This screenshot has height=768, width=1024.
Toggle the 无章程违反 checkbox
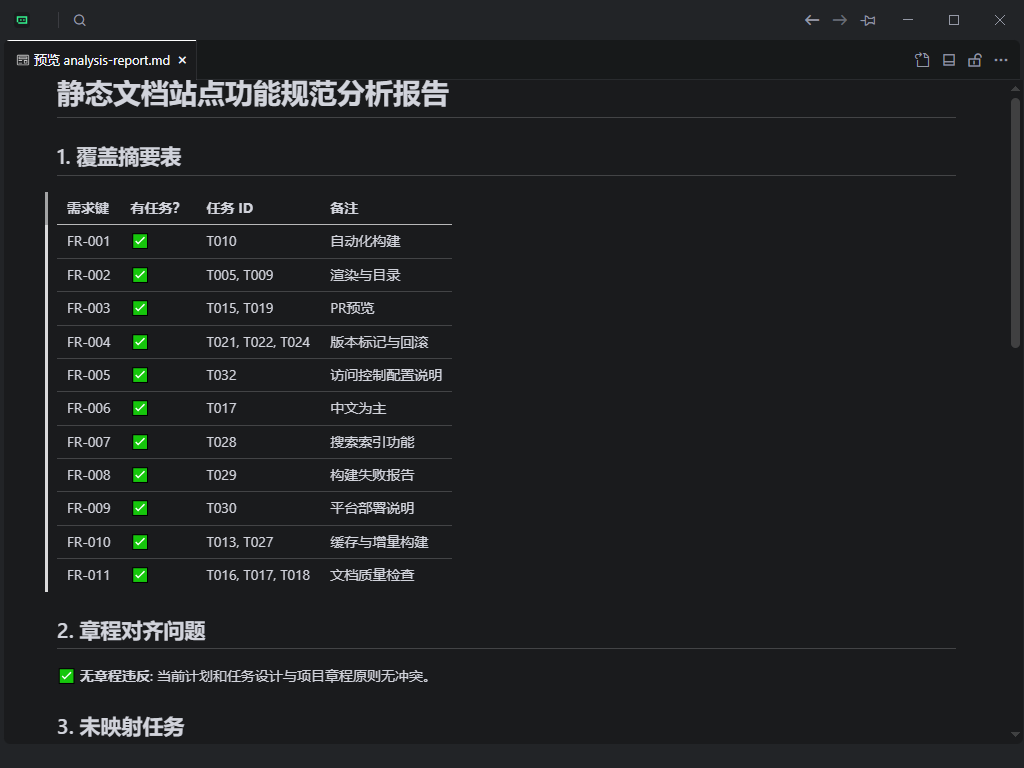click(x=66, y=676)
